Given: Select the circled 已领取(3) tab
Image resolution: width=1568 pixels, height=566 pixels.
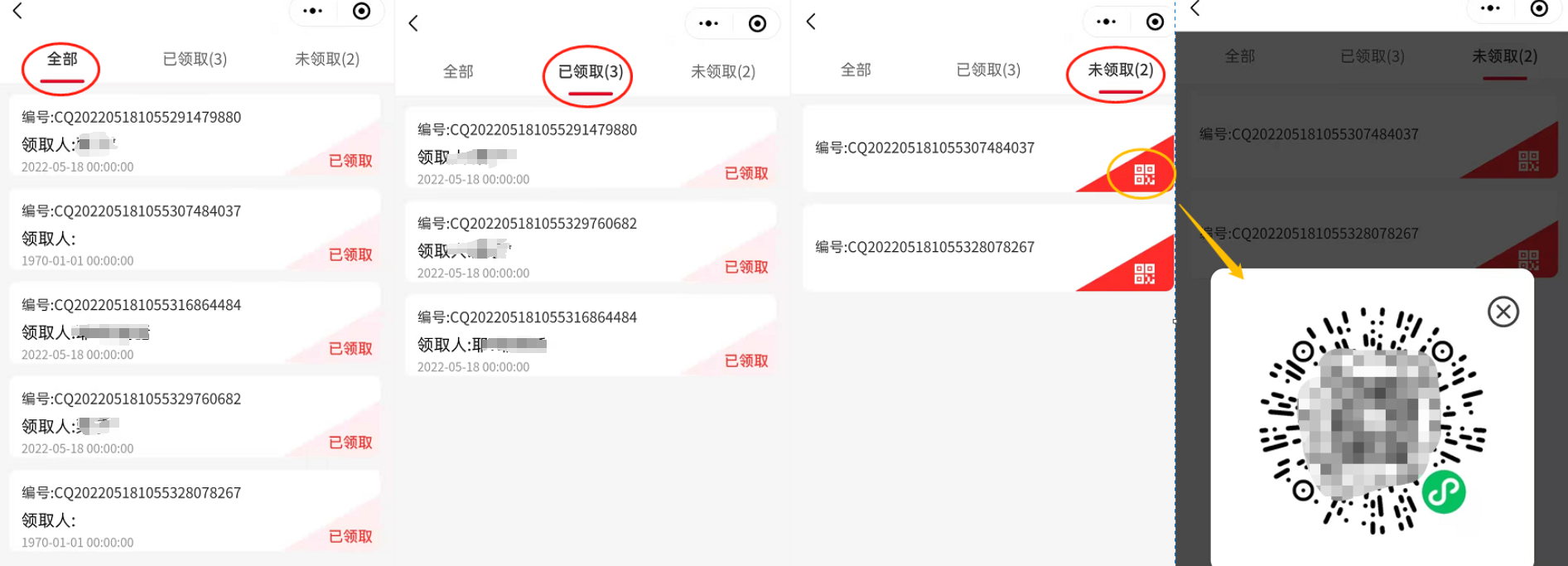Looking at the screenshot, I should (591, 72).
